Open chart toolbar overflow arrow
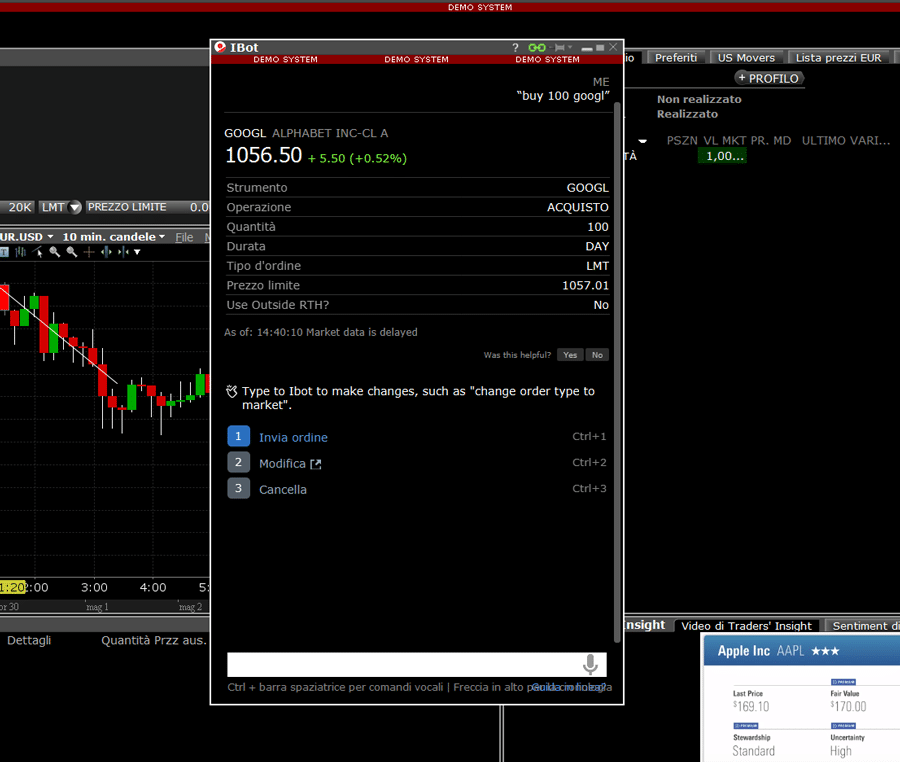Viewport: 900px width, 762px height. [137, 252]
